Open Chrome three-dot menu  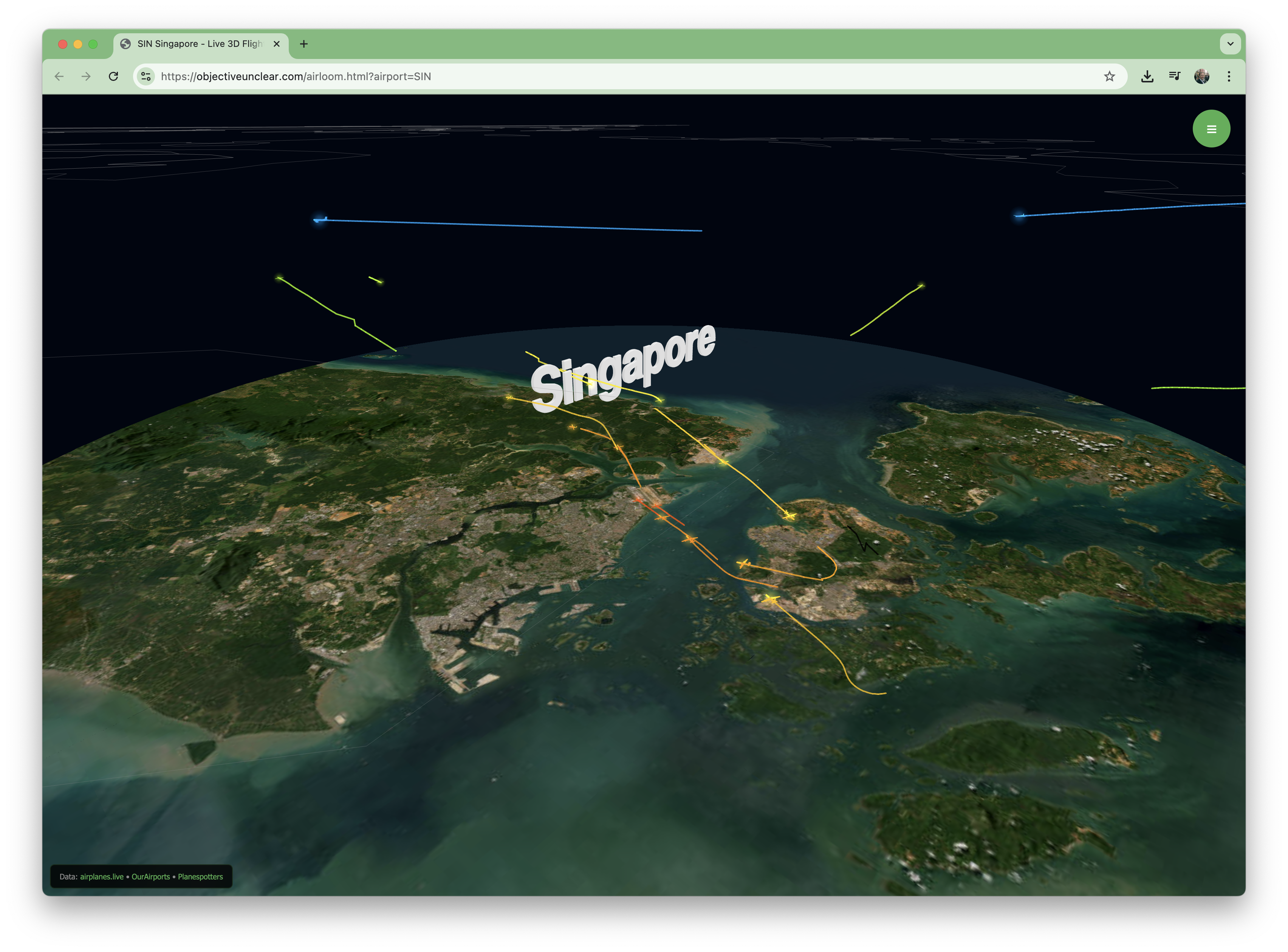click(1229, 77)
